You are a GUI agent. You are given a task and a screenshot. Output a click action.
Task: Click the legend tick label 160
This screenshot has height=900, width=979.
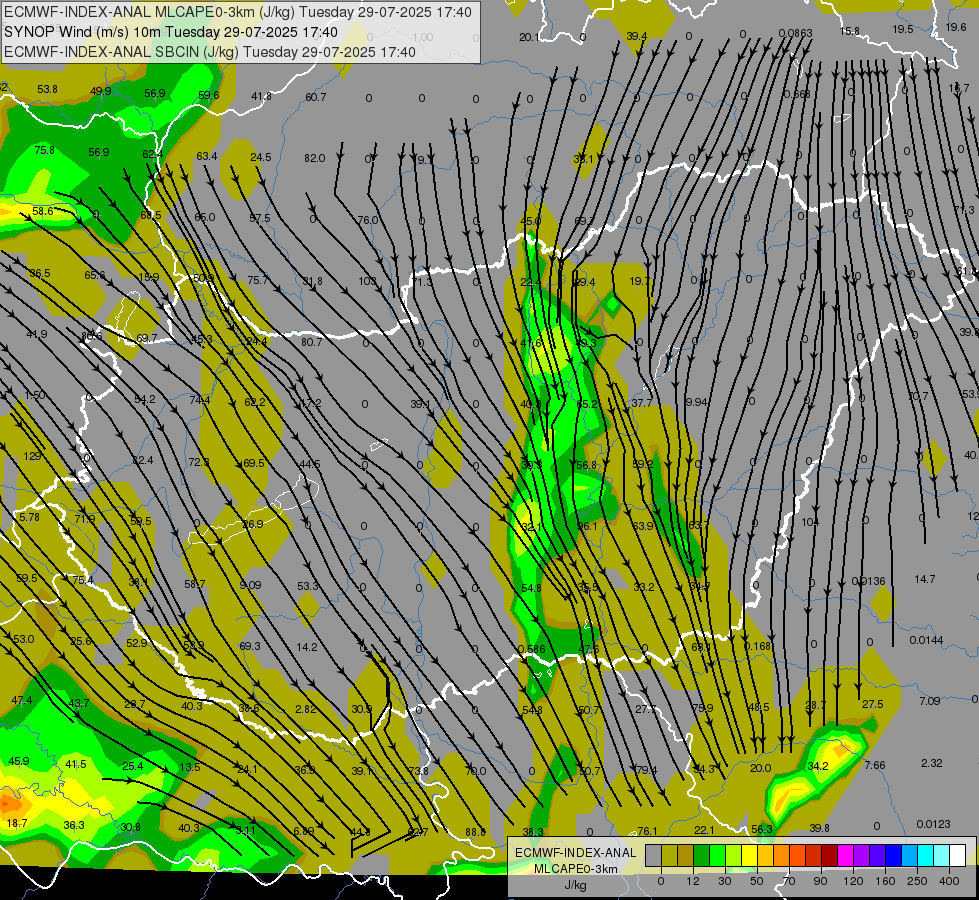(885, 881)
